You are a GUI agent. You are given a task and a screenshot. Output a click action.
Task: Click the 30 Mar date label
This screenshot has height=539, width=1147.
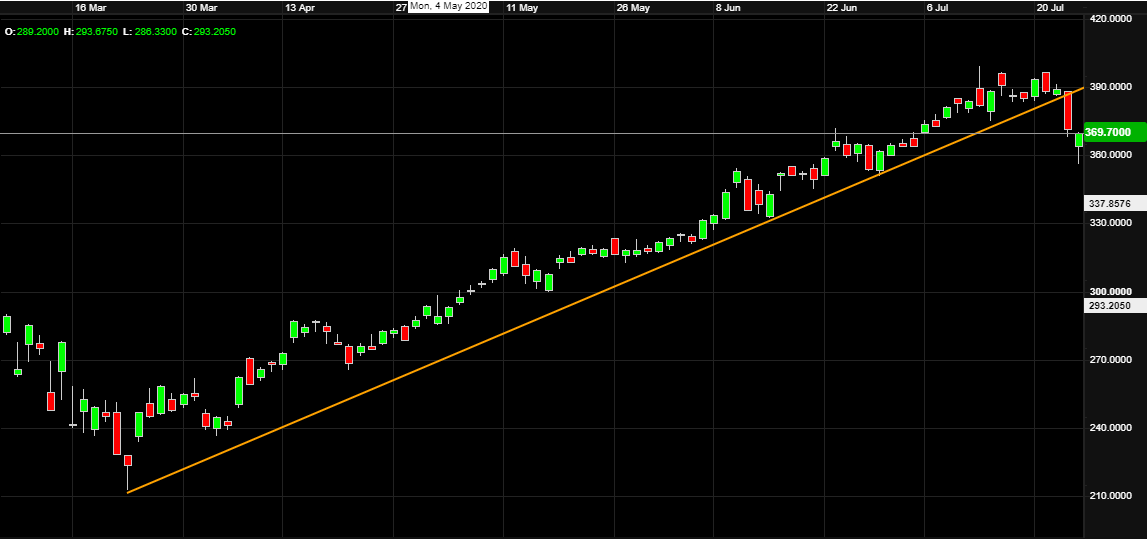[x=202, y=7]
